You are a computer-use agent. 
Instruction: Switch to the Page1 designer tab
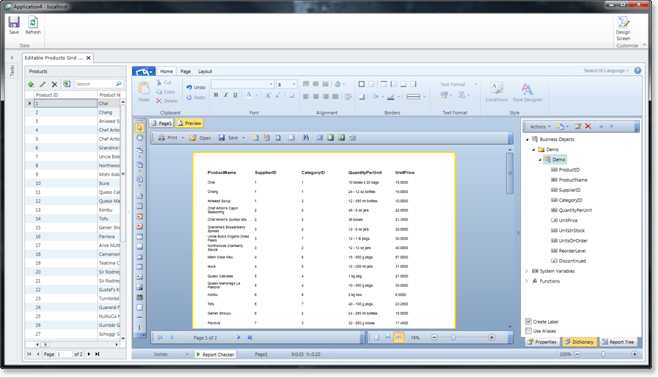(161, 123)
